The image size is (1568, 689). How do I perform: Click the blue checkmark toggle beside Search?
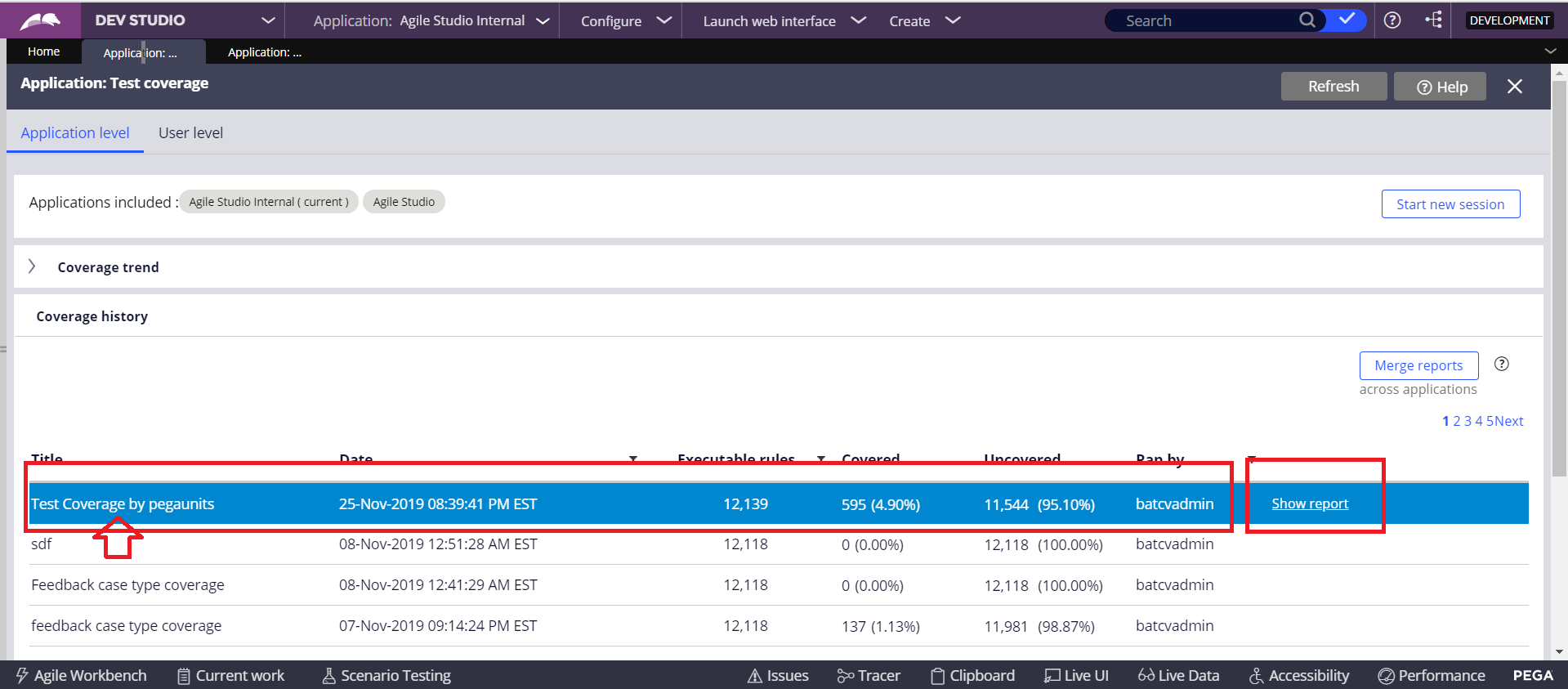(x=1347, y=20)
